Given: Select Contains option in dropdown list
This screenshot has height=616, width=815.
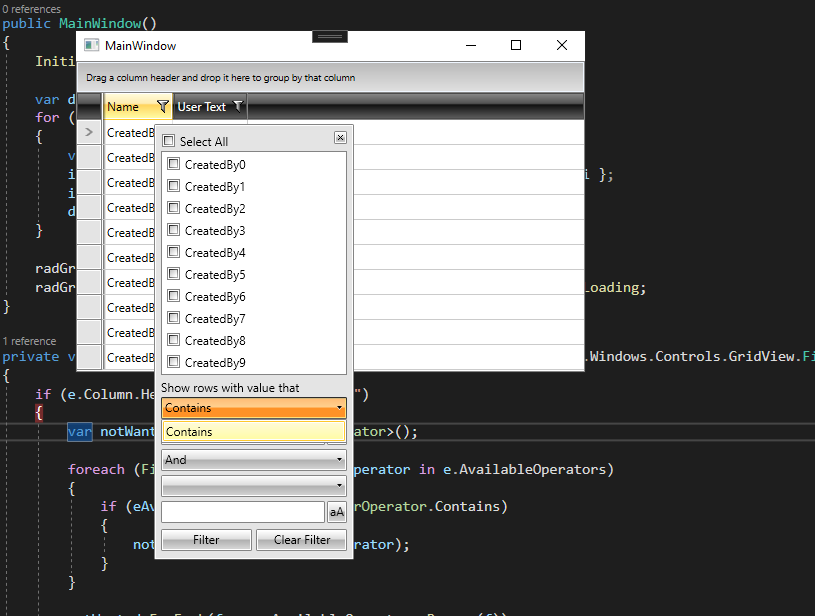Looking at the screenshot, I should (253, 432).
